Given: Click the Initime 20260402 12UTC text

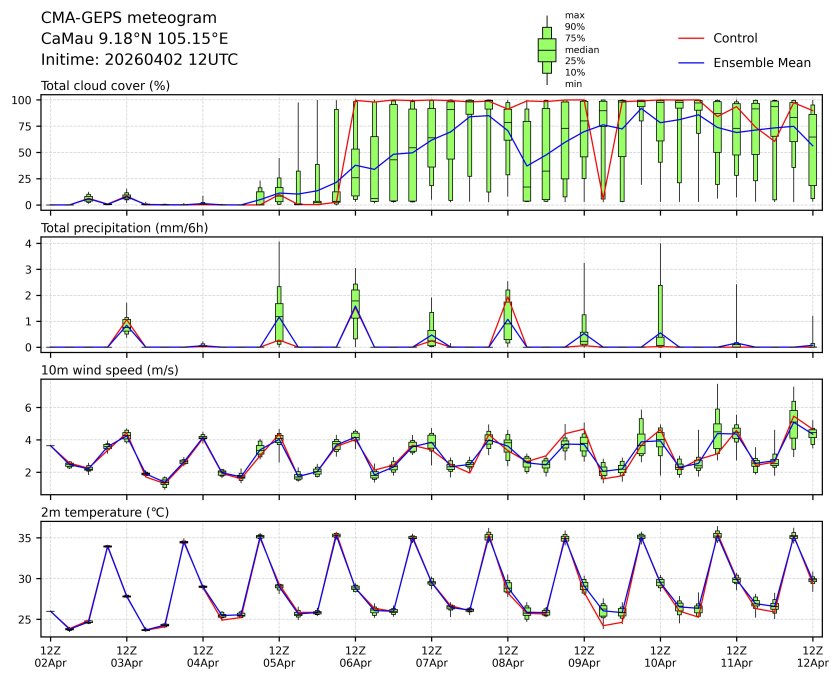Looking at the screenshot, I should 139,60.
